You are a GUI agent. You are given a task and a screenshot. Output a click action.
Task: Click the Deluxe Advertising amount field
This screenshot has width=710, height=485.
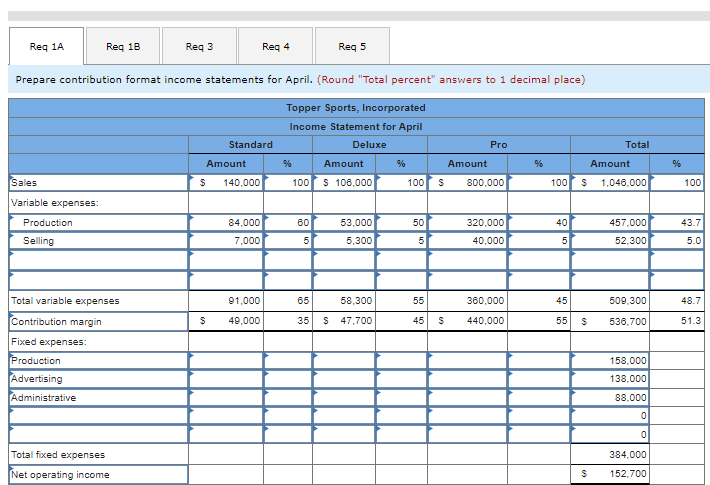[344, 379]
